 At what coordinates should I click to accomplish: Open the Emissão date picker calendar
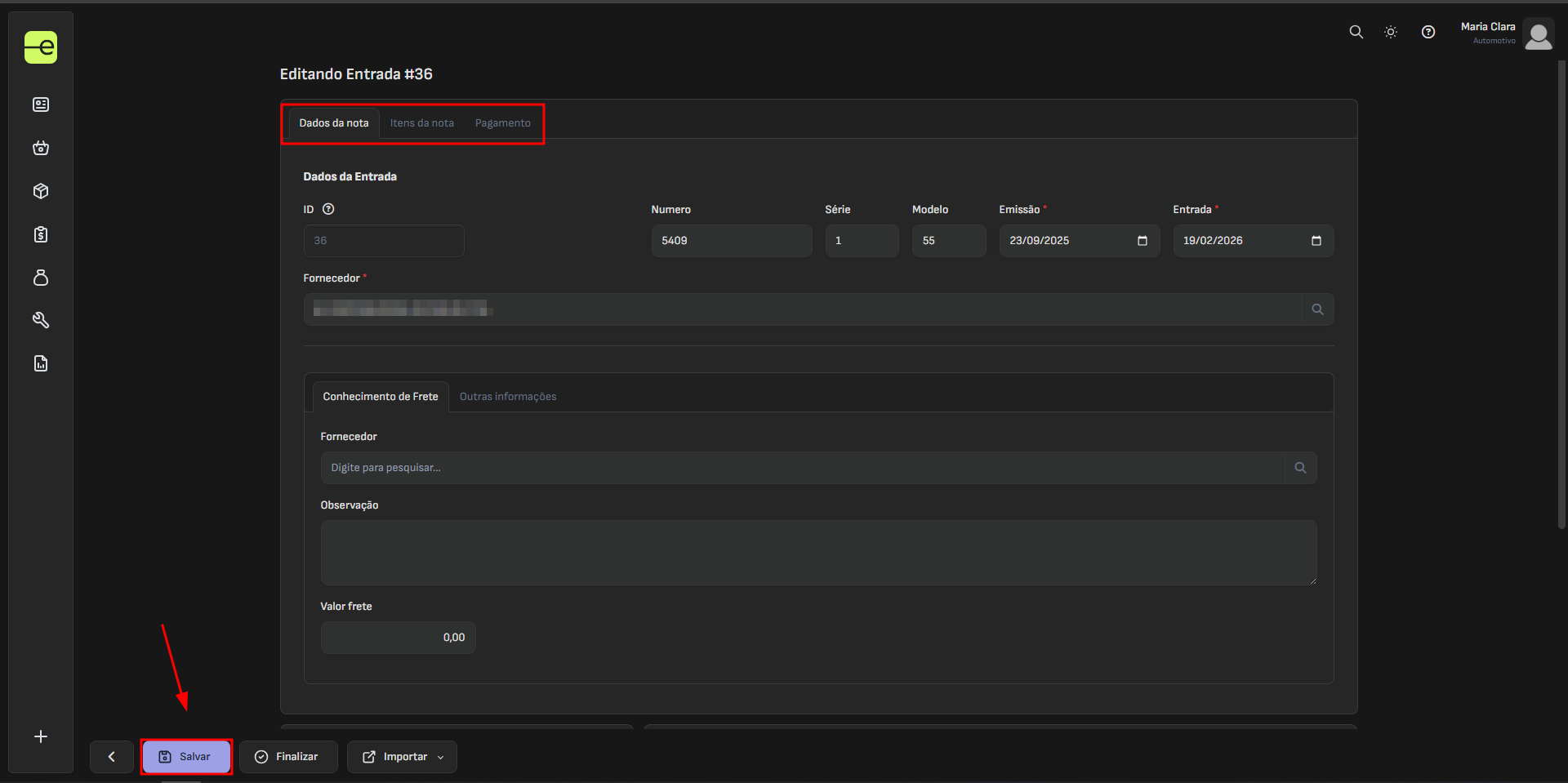pyautogui.click(x=1142, y=241)
